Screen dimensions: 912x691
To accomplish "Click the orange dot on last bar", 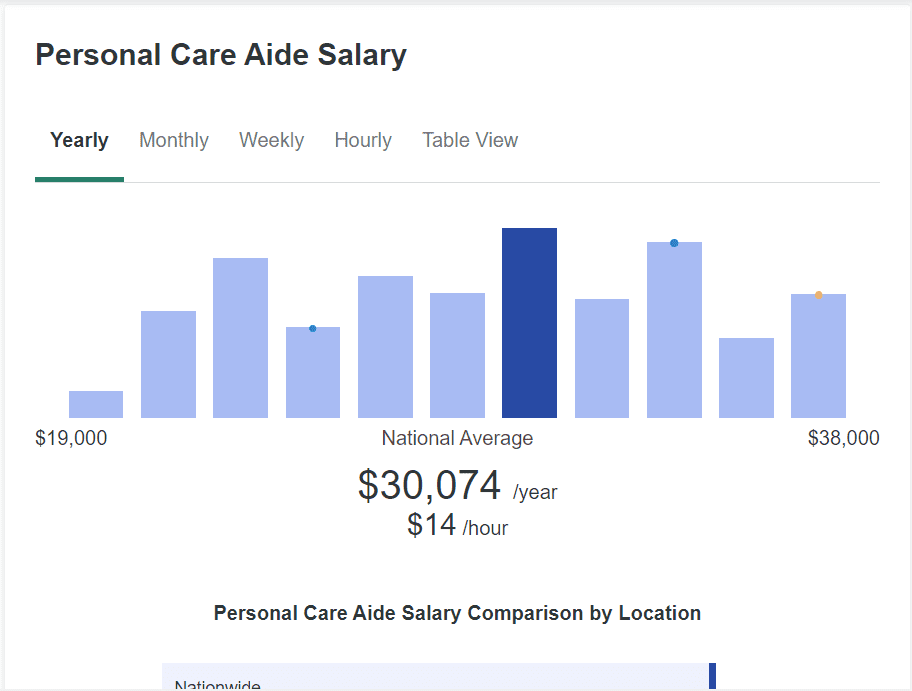I will [818, 295].
